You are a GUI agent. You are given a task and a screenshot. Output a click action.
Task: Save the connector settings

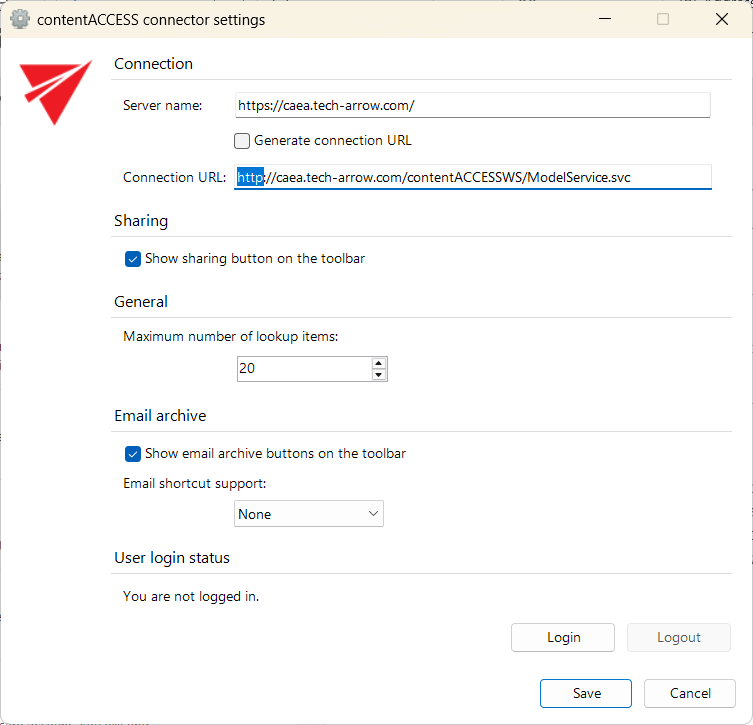(586, 693)
